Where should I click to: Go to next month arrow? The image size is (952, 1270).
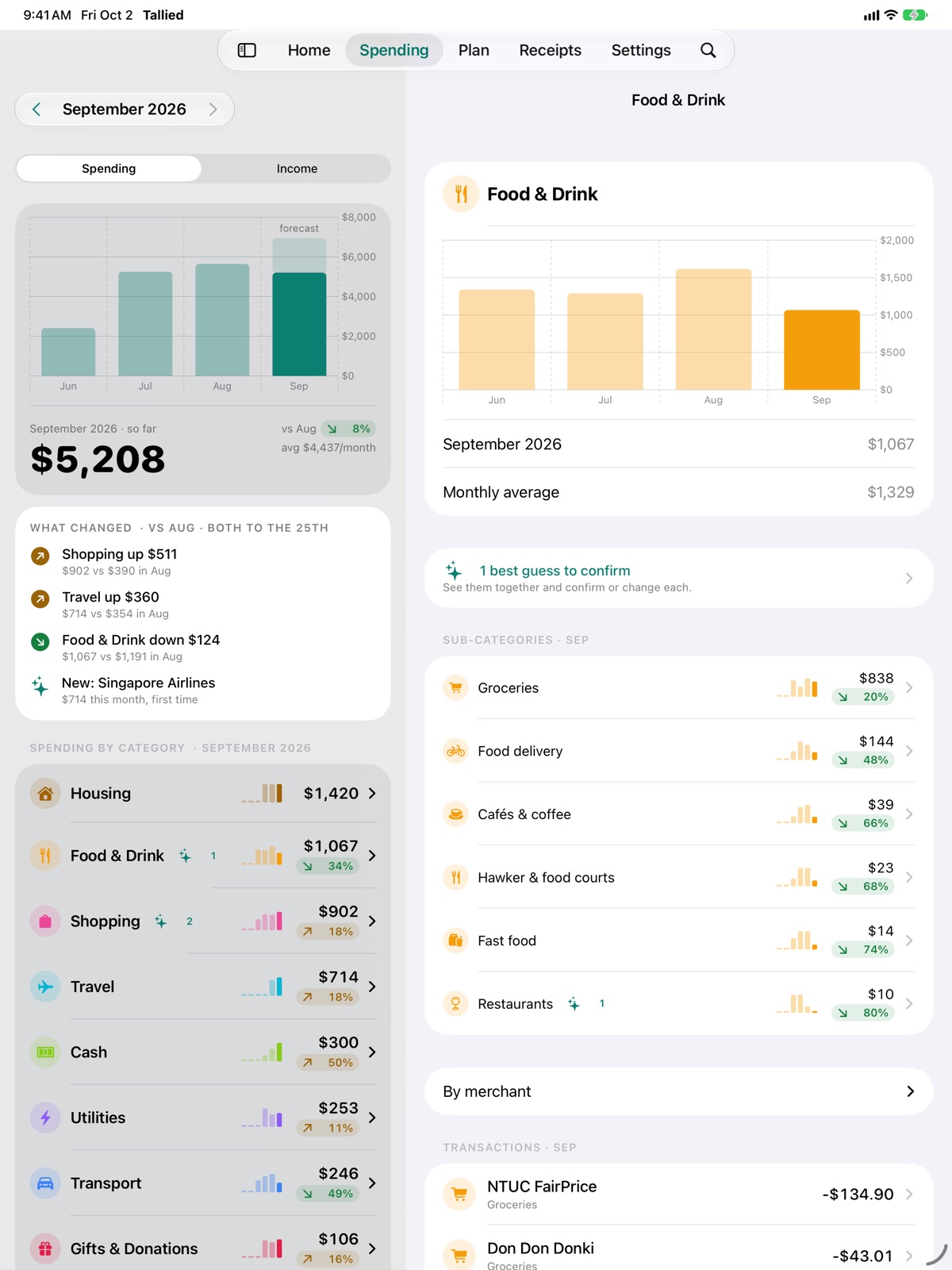(x=213, y=110)
